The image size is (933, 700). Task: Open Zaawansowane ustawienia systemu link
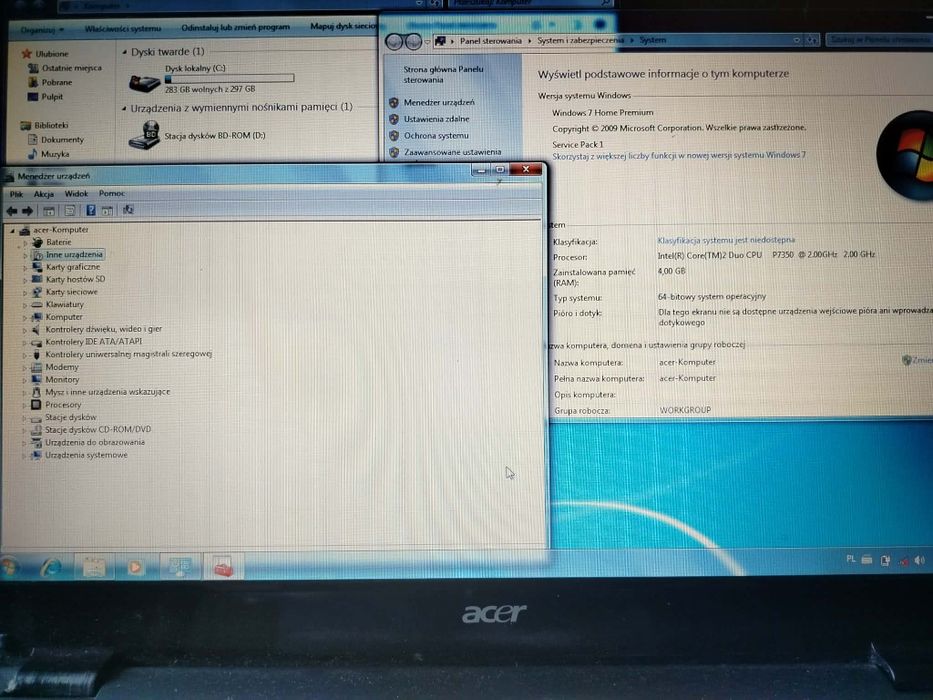pyautogui.click(x=452, y=152)
